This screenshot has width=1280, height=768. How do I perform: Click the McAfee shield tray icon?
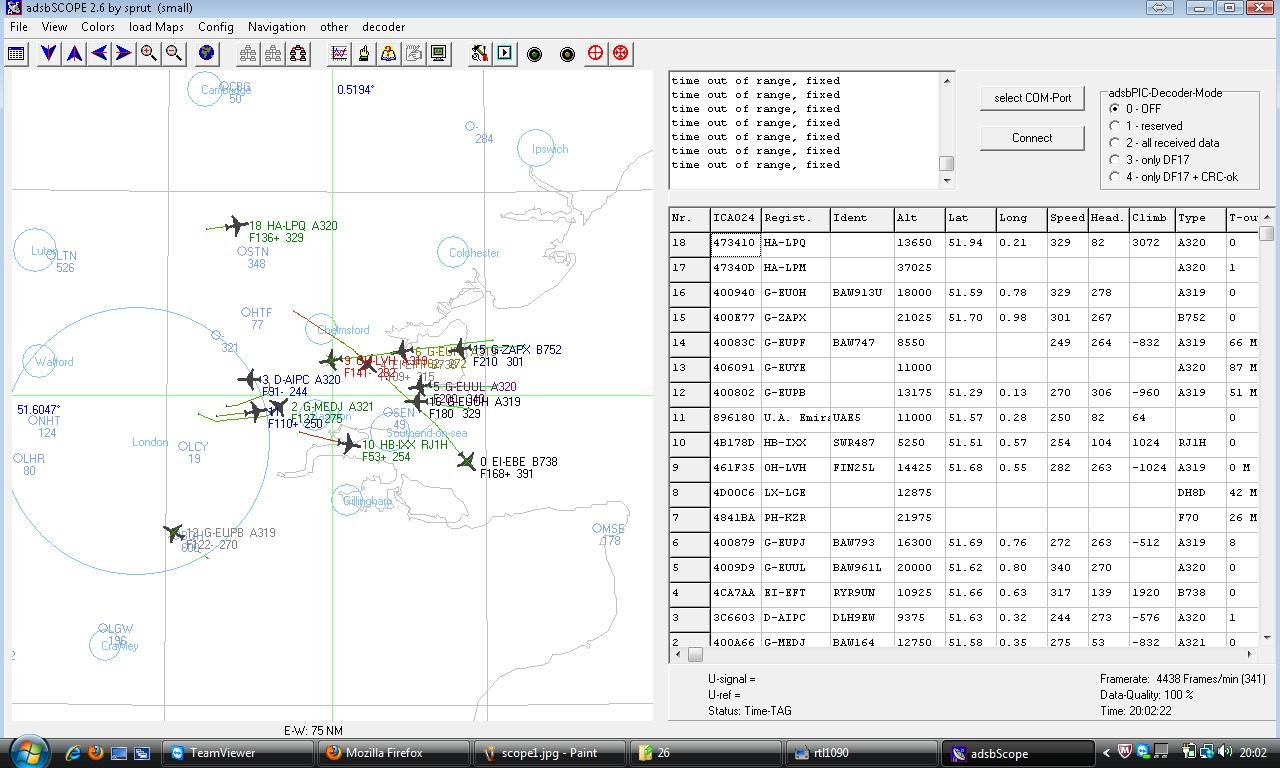click(x=1125, y=753)
